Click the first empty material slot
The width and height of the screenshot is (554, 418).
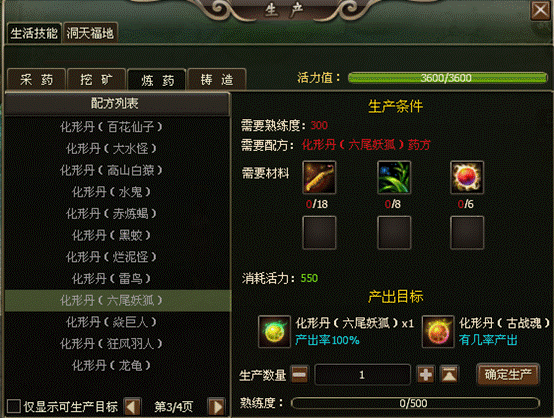click(319, 233)
